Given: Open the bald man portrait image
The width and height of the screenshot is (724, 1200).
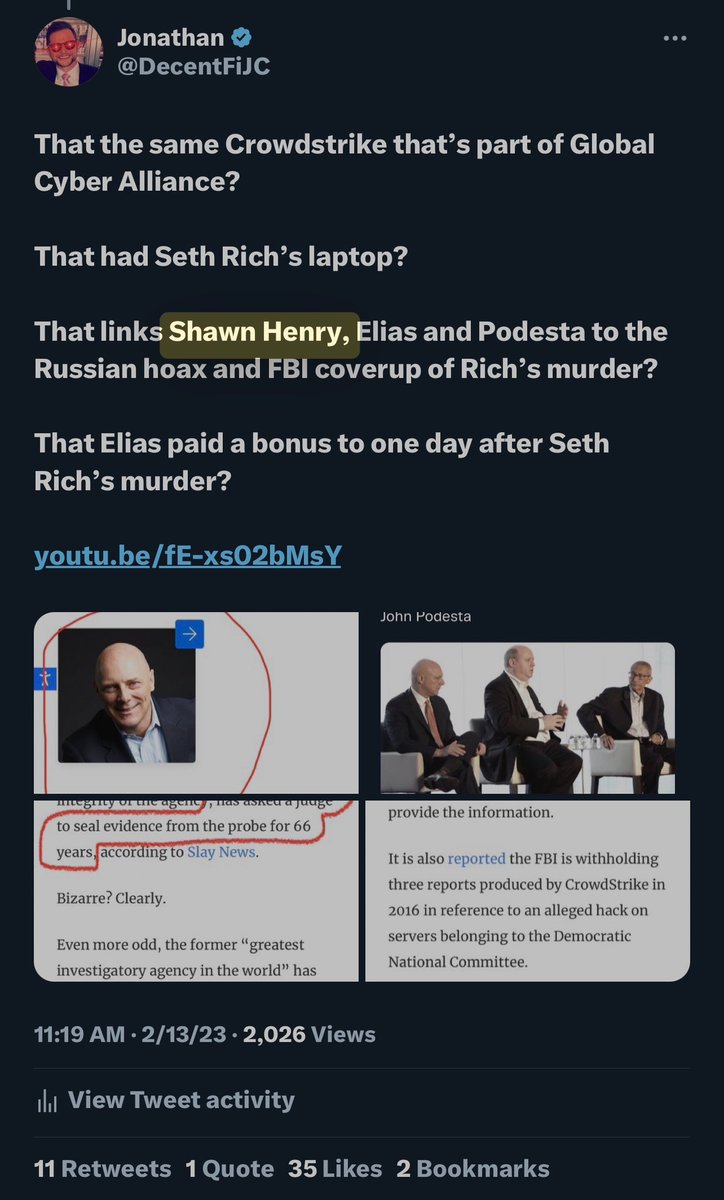Looking at the screenshot, I should pyautogui.click(x=127, y=696).
